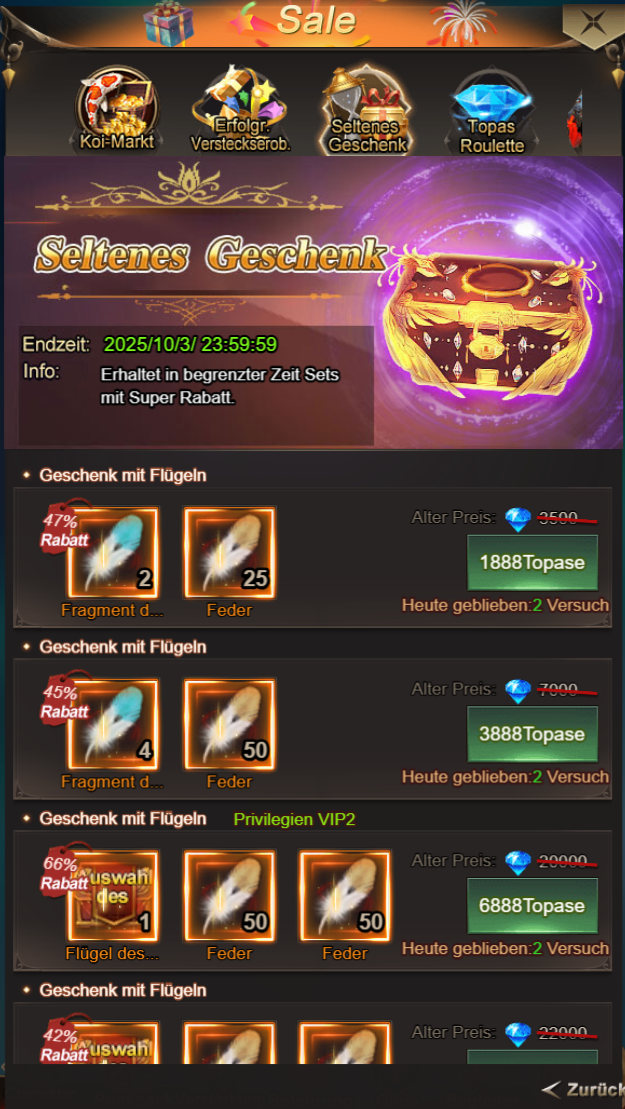The image size is (625, 1109).
Task: Open the Flügel des... selection chest item
Action: 113,896
